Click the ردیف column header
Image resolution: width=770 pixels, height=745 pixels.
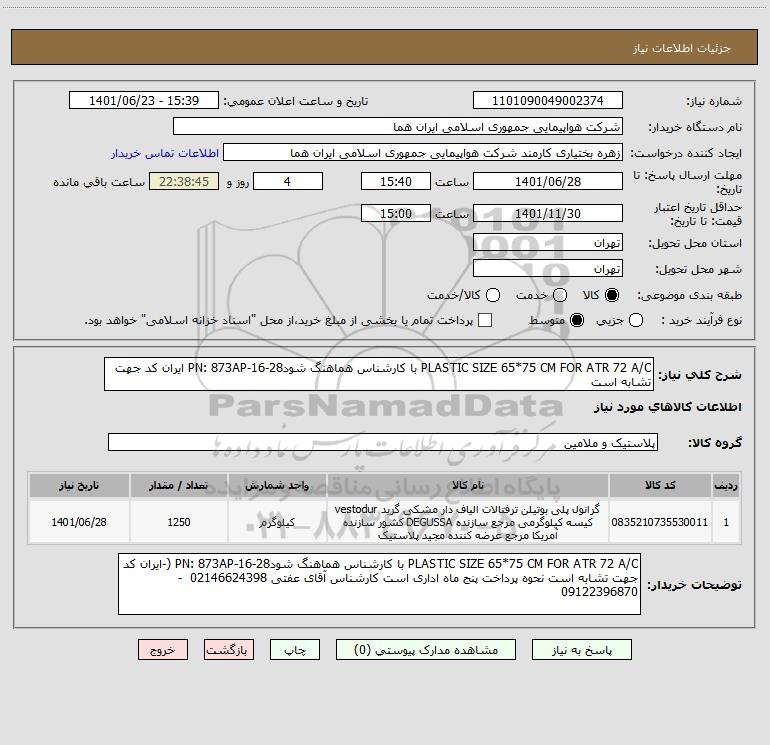tap(726, 485)
